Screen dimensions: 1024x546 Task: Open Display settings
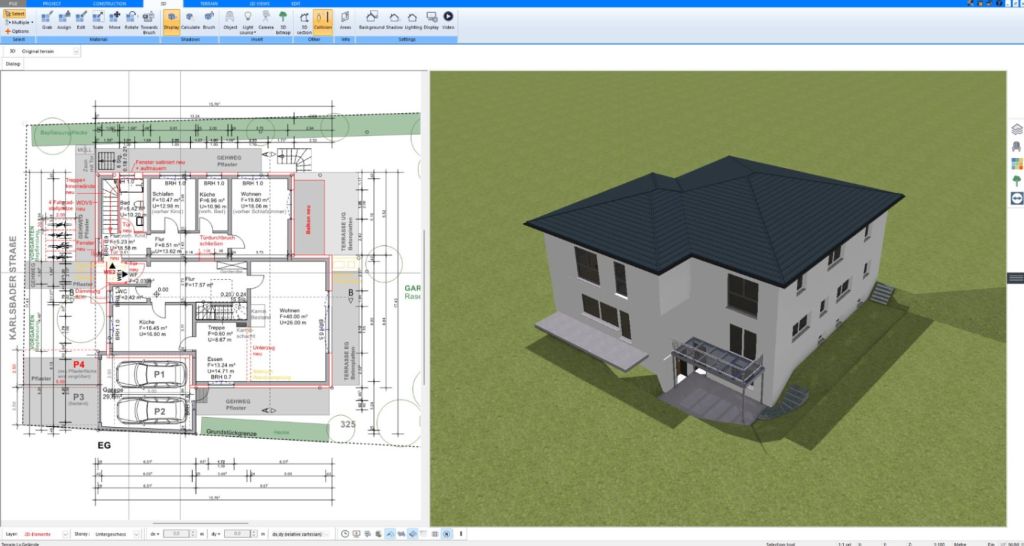click(431, 20)
